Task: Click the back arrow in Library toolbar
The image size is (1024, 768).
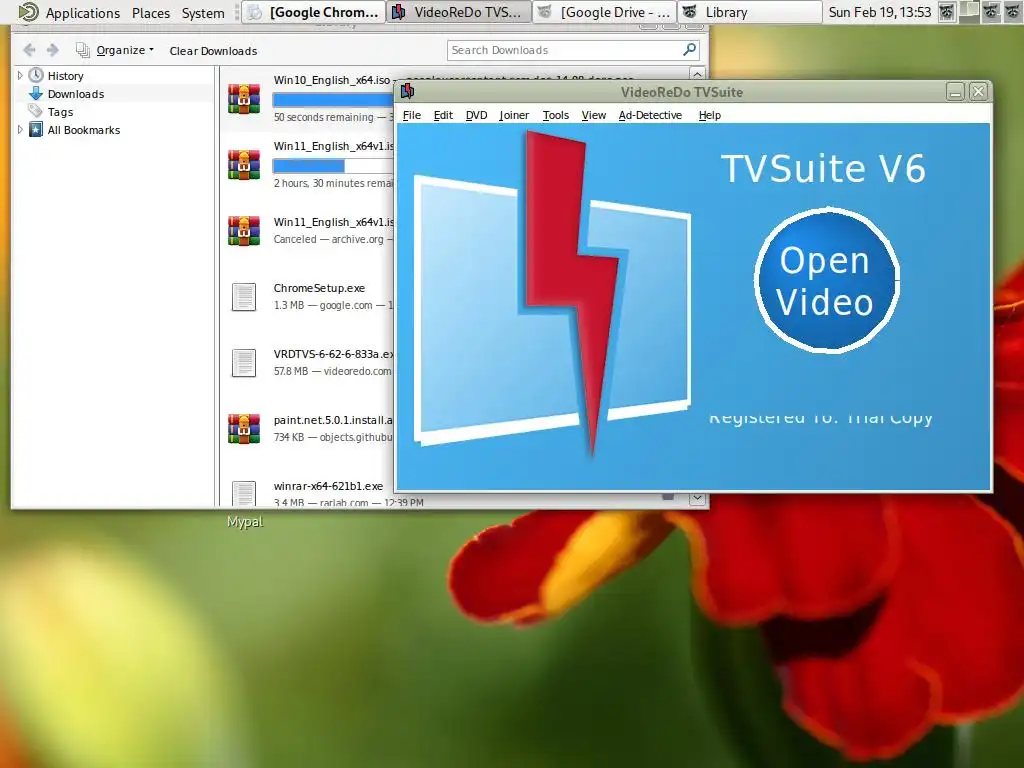Action: pyautogui.click(x=29, y=50)
